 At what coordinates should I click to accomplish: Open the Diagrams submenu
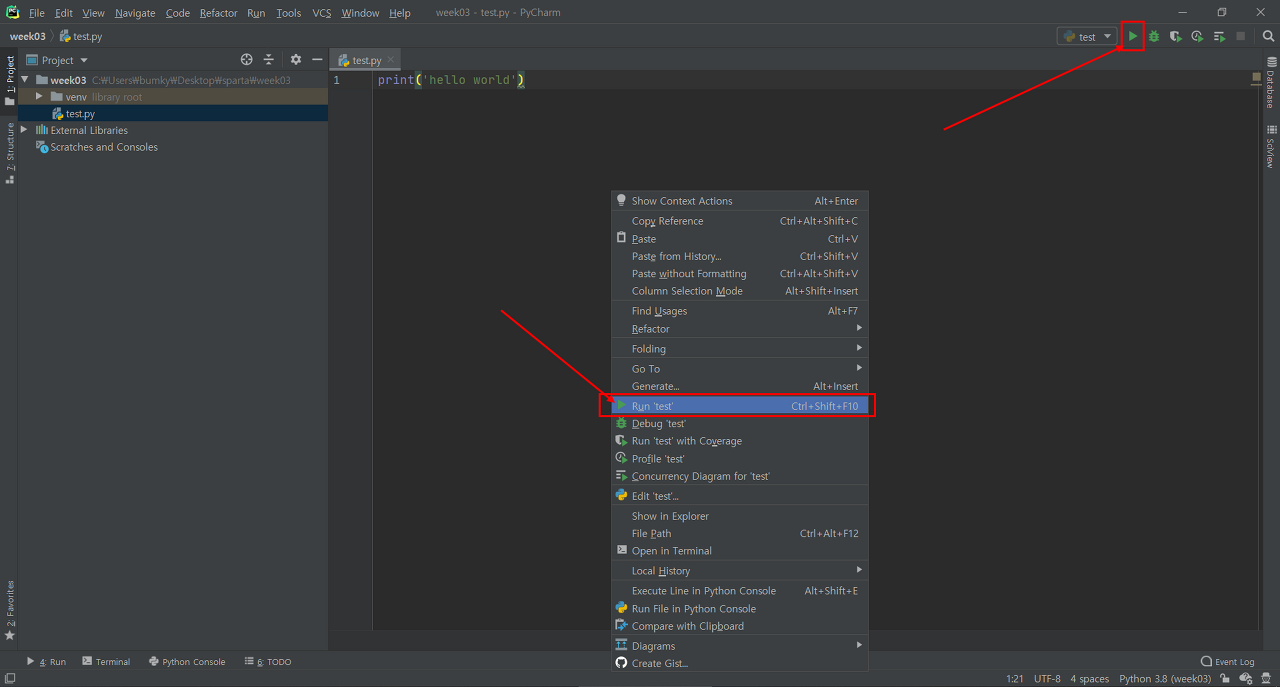740,646
